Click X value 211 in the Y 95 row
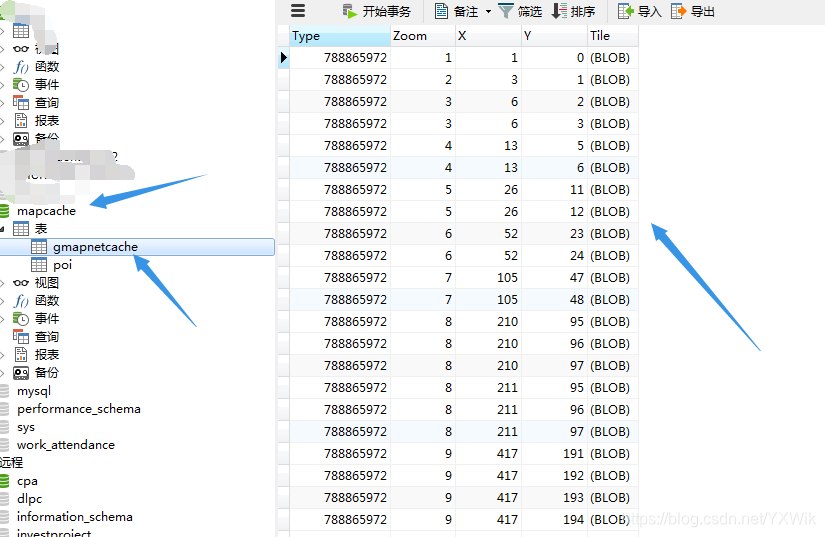The image size is (825, 537). click(488, 387)
